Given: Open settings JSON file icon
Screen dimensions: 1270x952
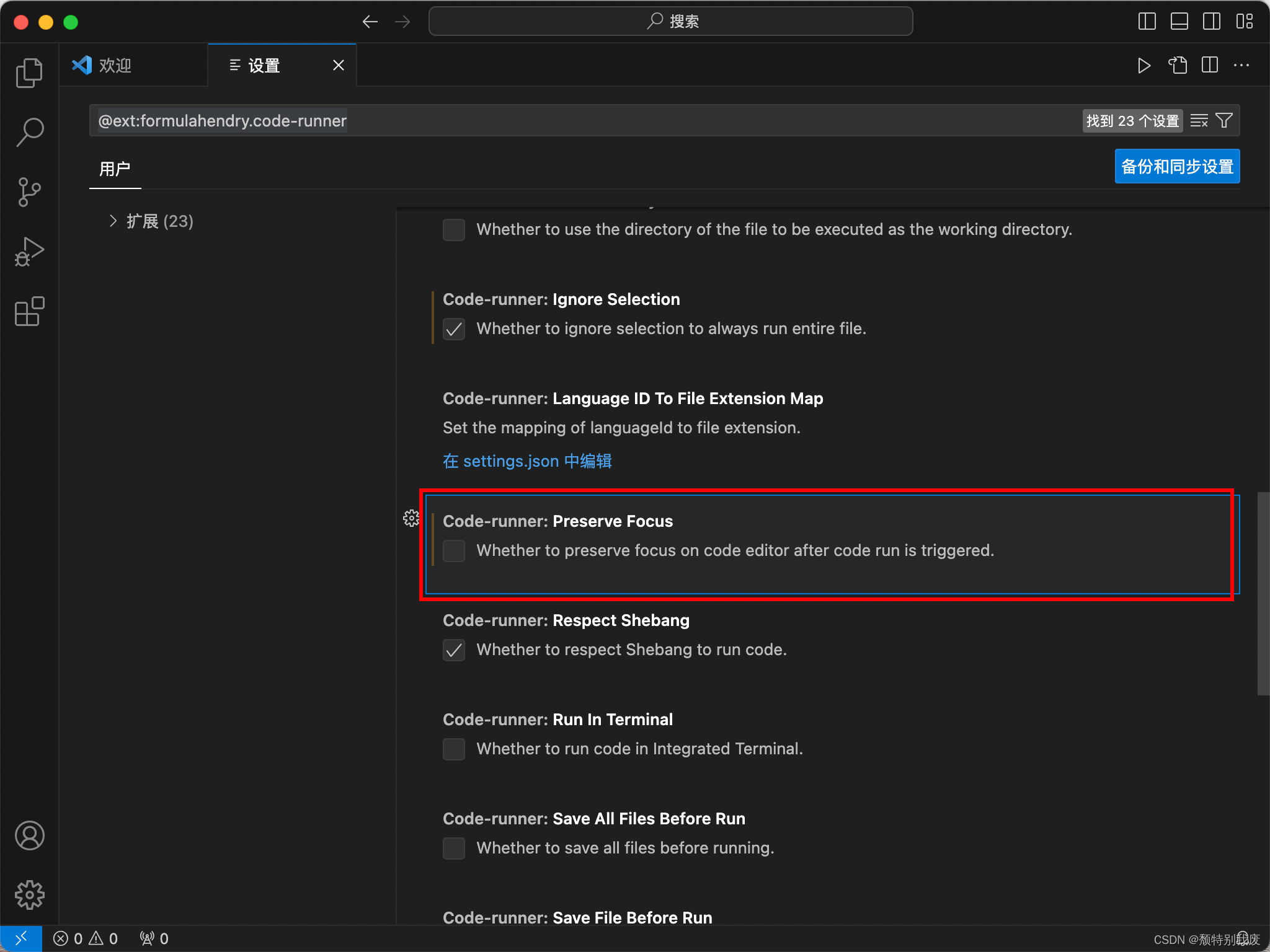Looking at the screenshot, I should coord(1178,65).
